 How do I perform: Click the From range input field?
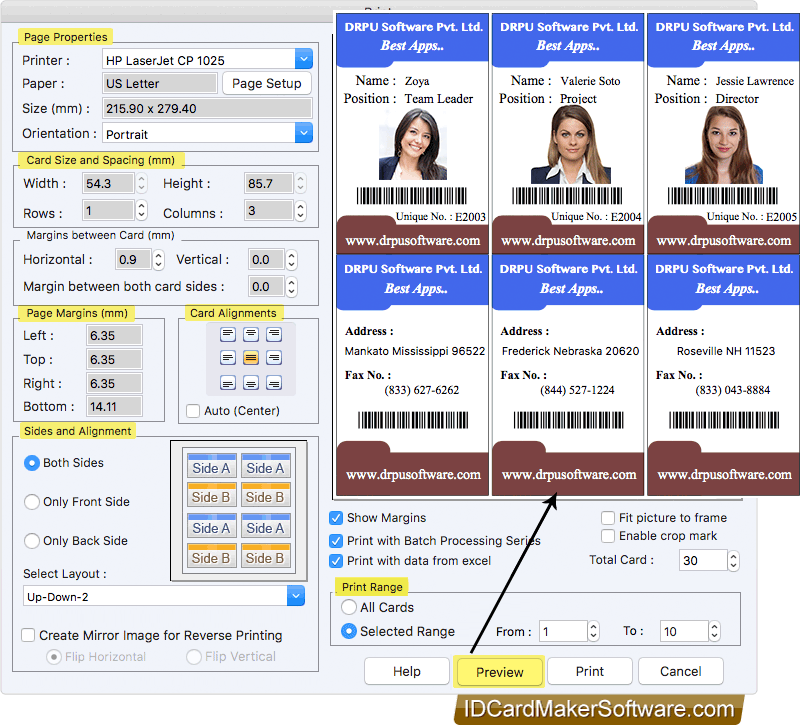pos(563,631)
